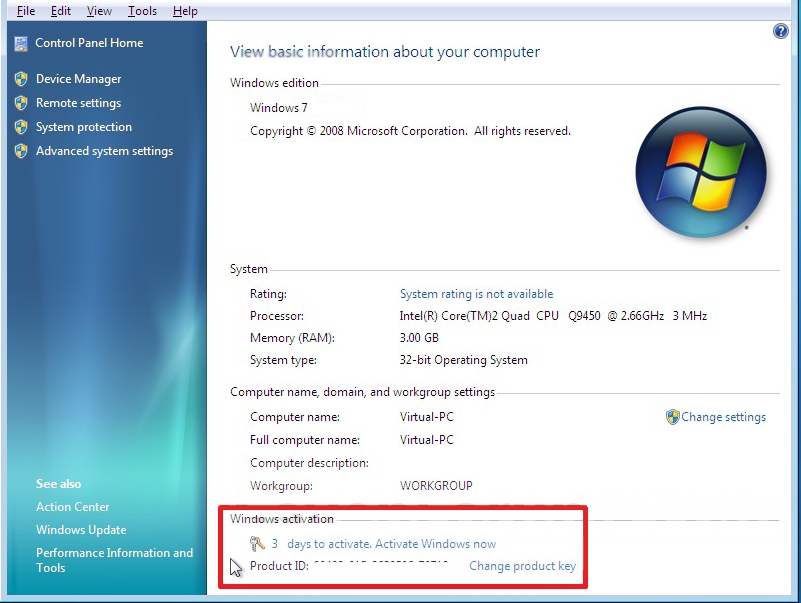Click 'Virtual-PC' next to Full computer name
Viewport: 801px width, 603px height.
427,440
